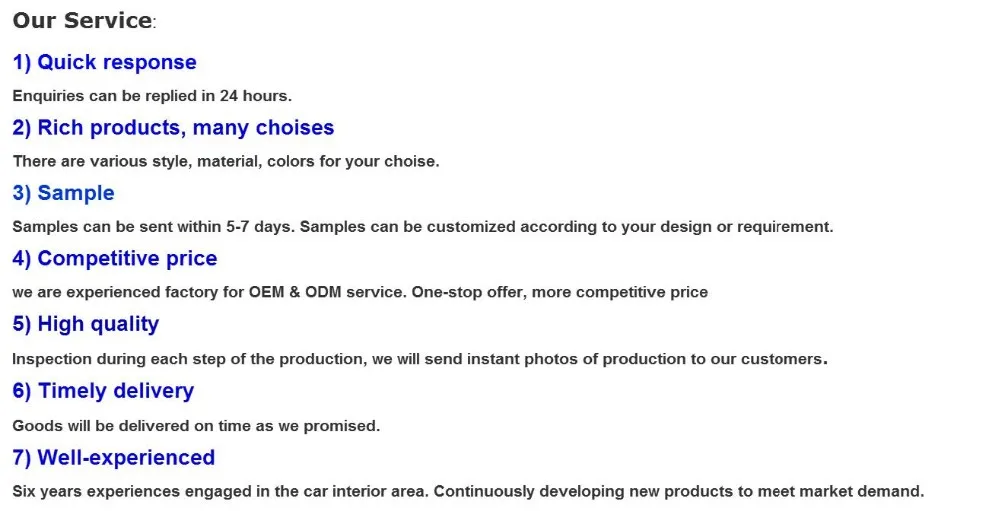
Task: Choose the "5) High quality" heading
Action: click(85, 324)
